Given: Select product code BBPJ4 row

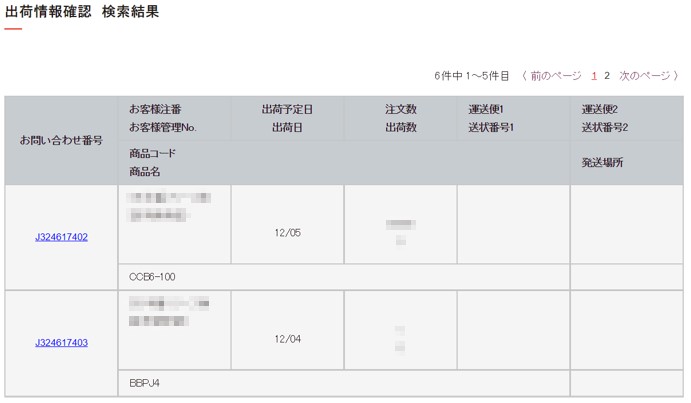Looking at the screenshot, I should click(344, 383).
